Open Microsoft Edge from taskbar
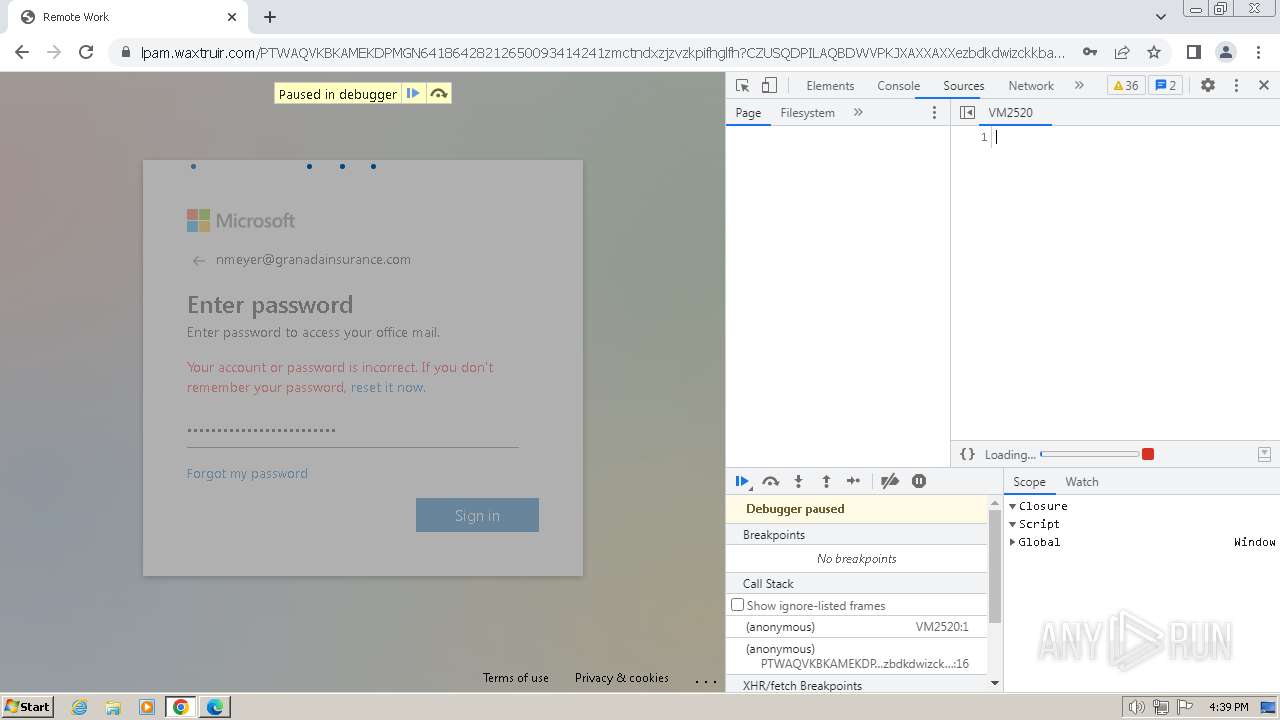This screenshot has height=720, width=1280. [214, 707]
